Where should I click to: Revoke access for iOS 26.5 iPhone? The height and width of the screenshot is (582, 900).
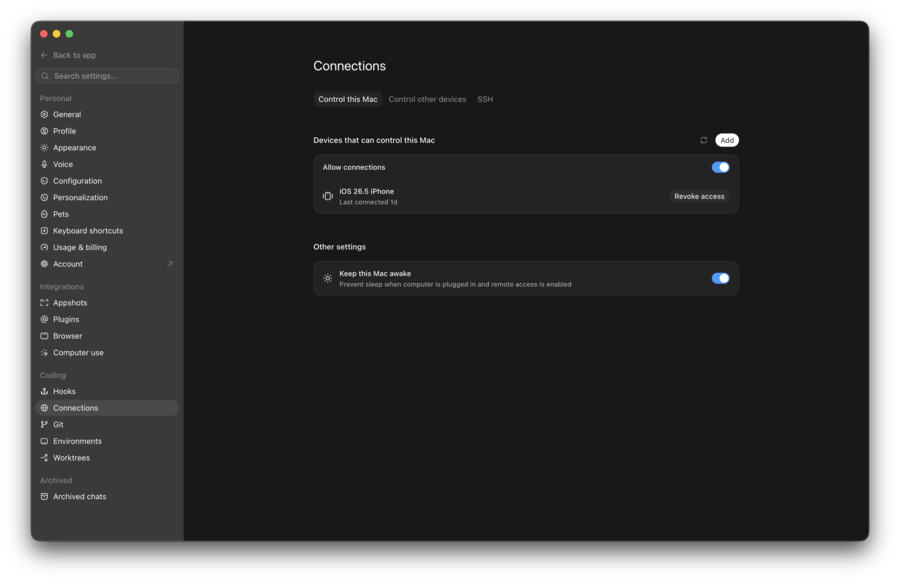tap(699, 196)
